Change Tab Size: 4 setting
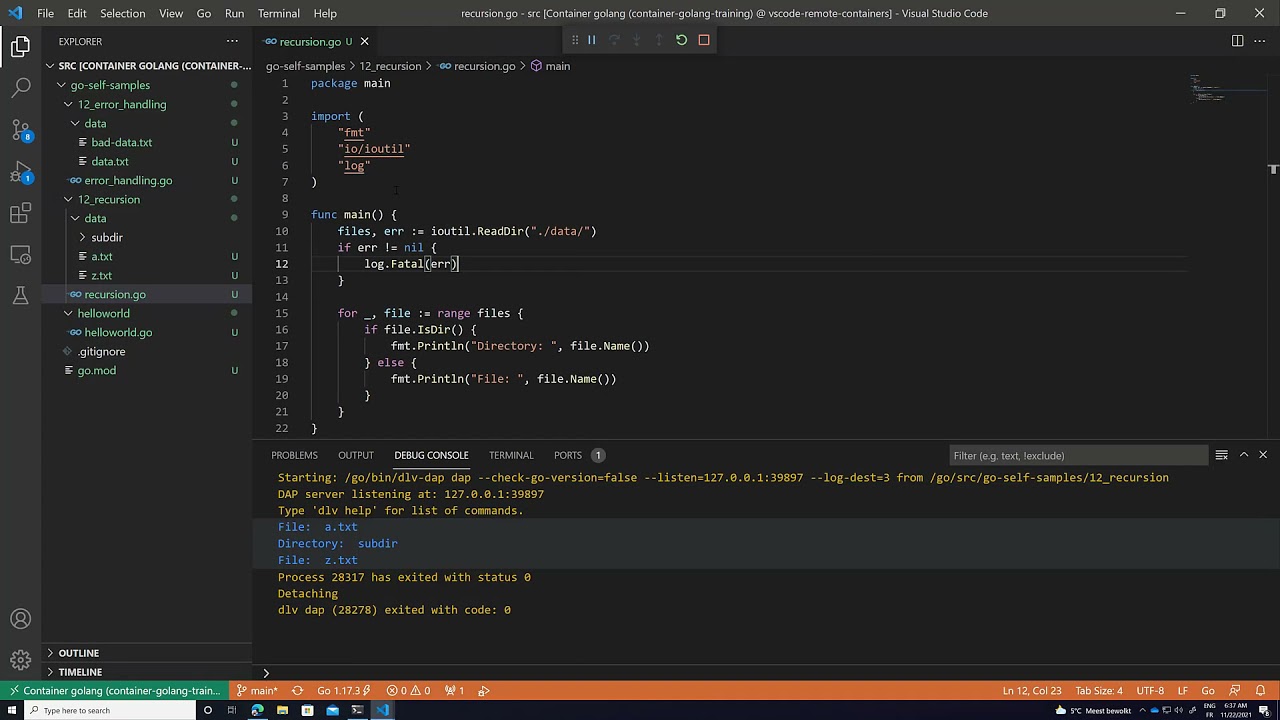1280x720 pixels. coord(1098,691)
